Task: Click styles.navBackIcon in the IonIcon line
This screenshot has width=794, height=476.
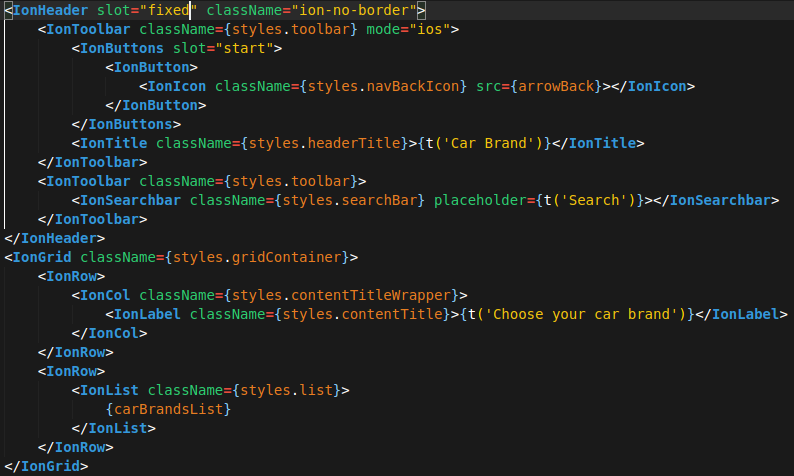Action: (383, 86)
